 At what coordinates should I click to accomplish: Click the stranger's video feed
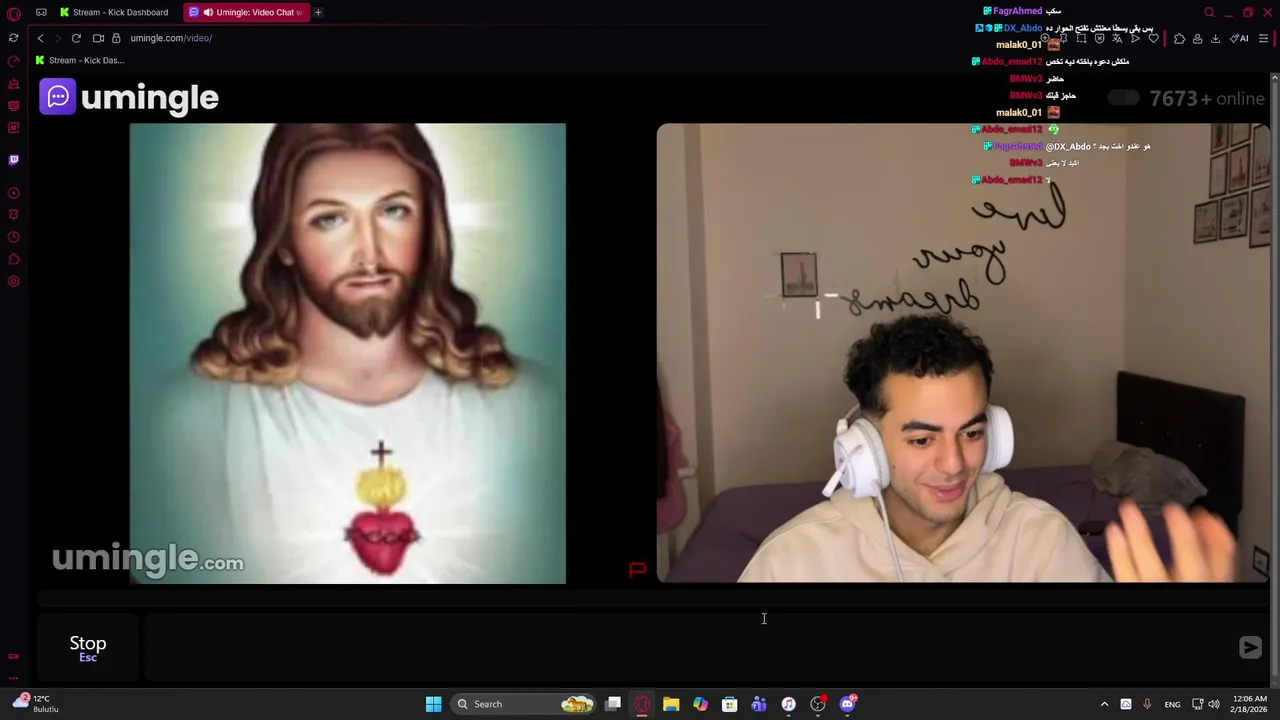point(347,353)
